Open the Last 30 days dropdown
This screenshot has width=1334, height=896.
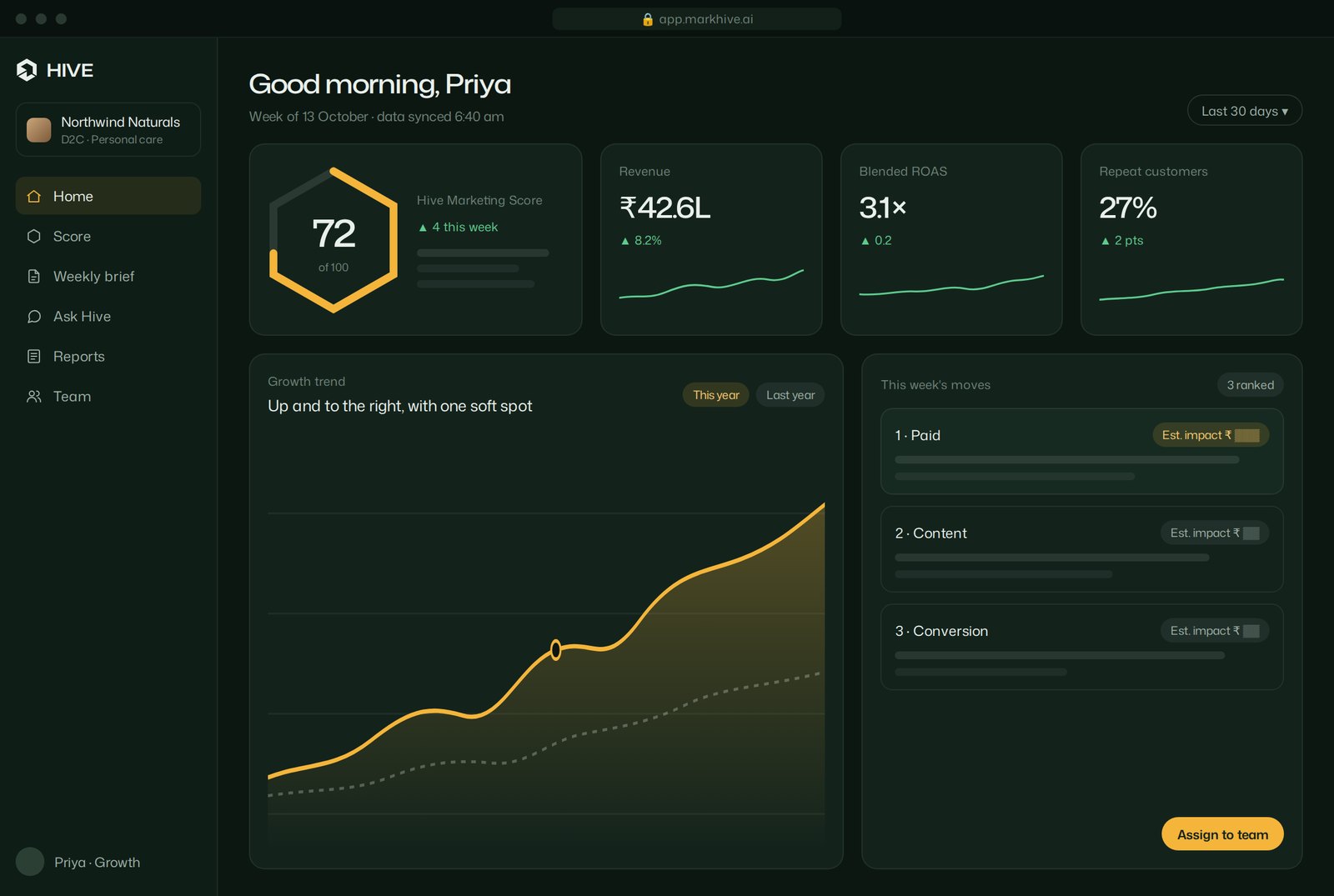1245,111
